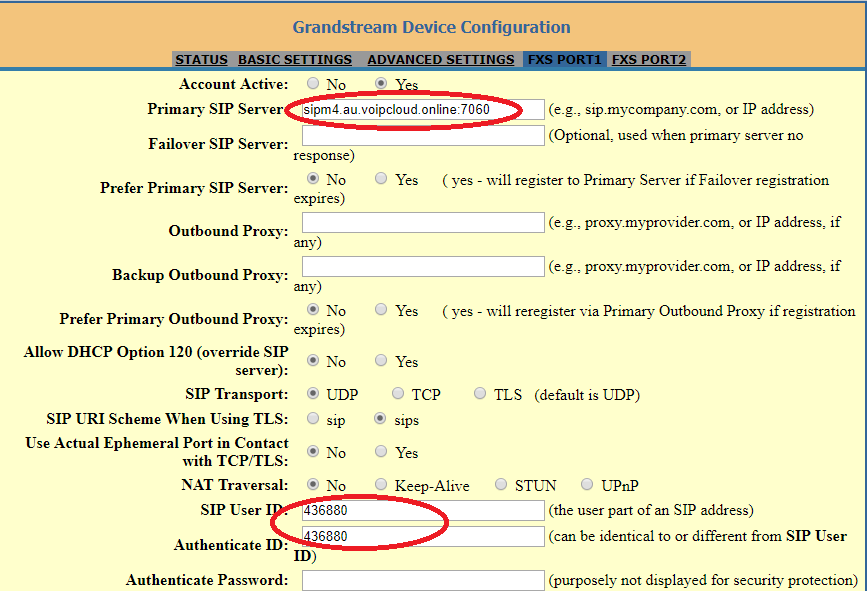
Task: Select No for Use Actual Ephemeral Port
Action: tap(313, 452)
